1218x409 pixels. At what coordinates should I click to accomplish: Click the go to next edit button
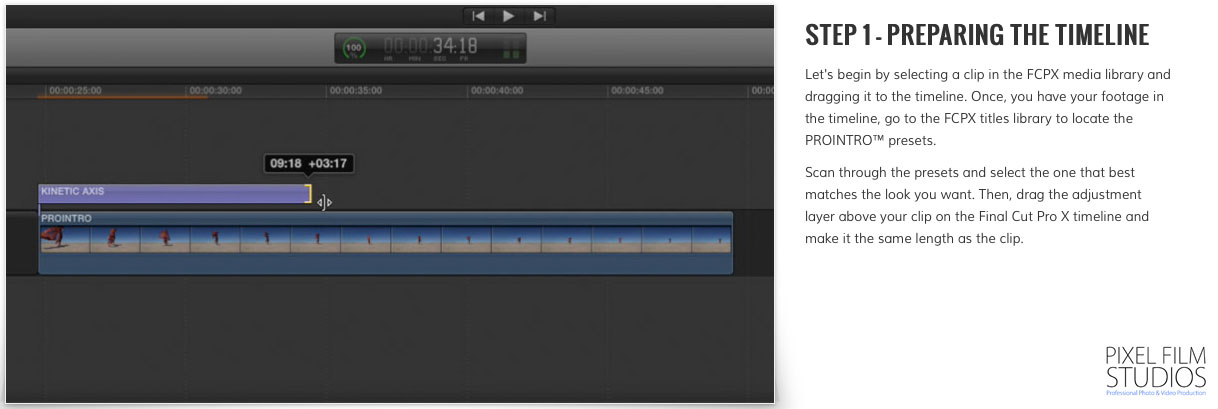[539, 15]
